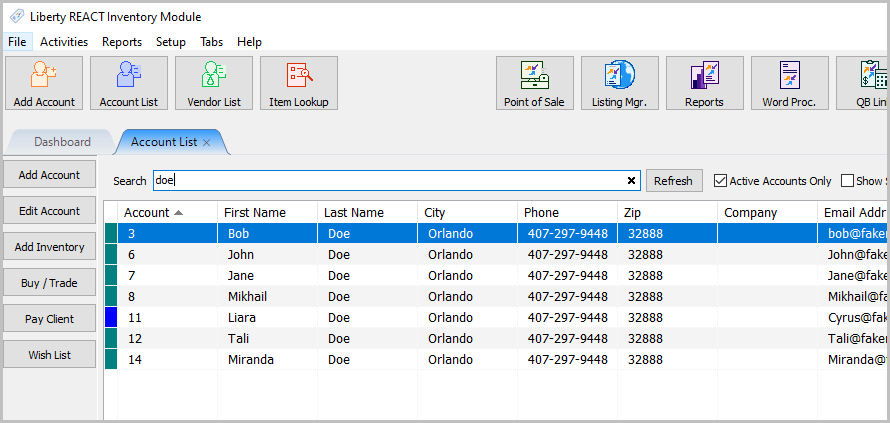Sort by the Company column header
Image resolution: width=890 pixels, height=423 pixels.
pos(767,213)
